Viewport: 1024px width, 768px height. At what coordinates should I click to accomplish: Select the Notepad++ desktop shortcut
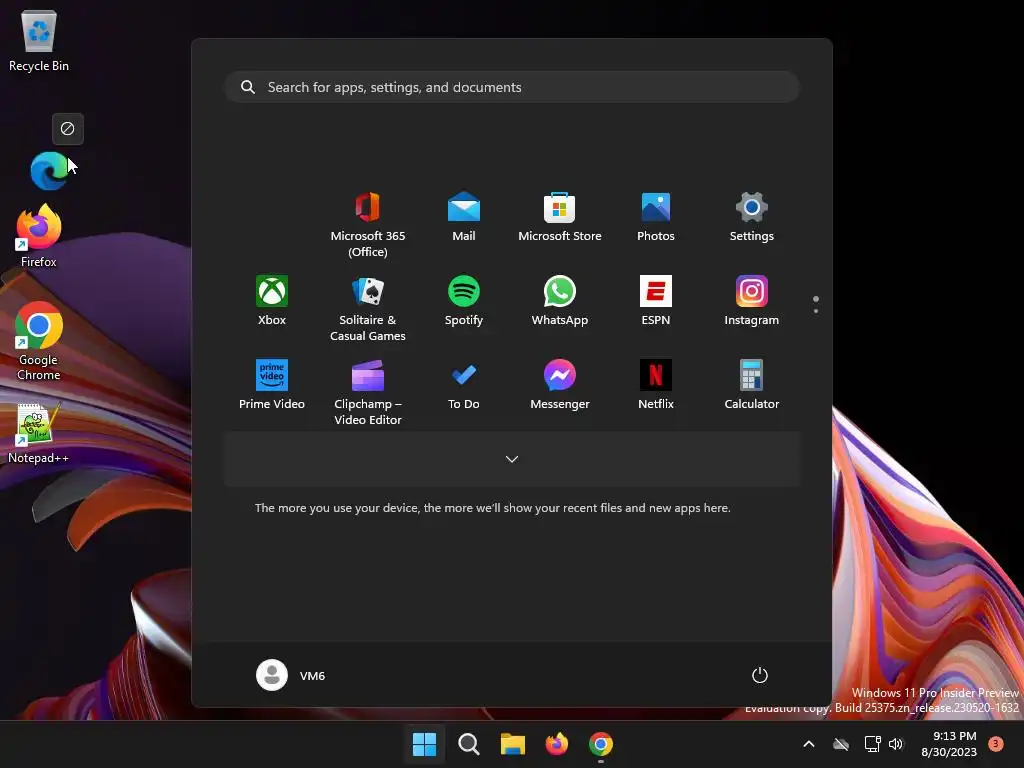click(x=38, y=433)
